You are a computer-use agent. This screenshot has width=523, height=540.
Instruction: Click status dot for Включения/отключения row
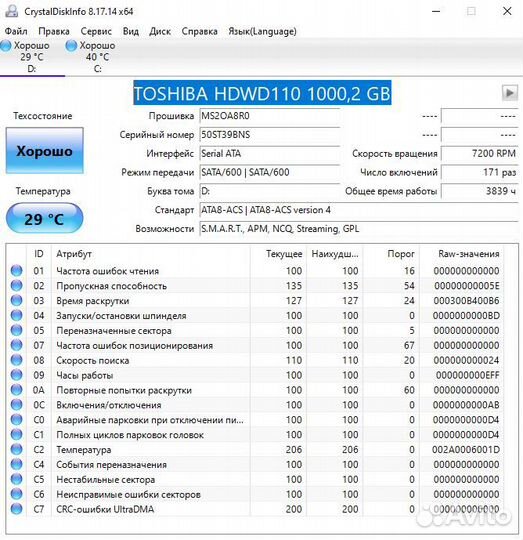point(16,405)
